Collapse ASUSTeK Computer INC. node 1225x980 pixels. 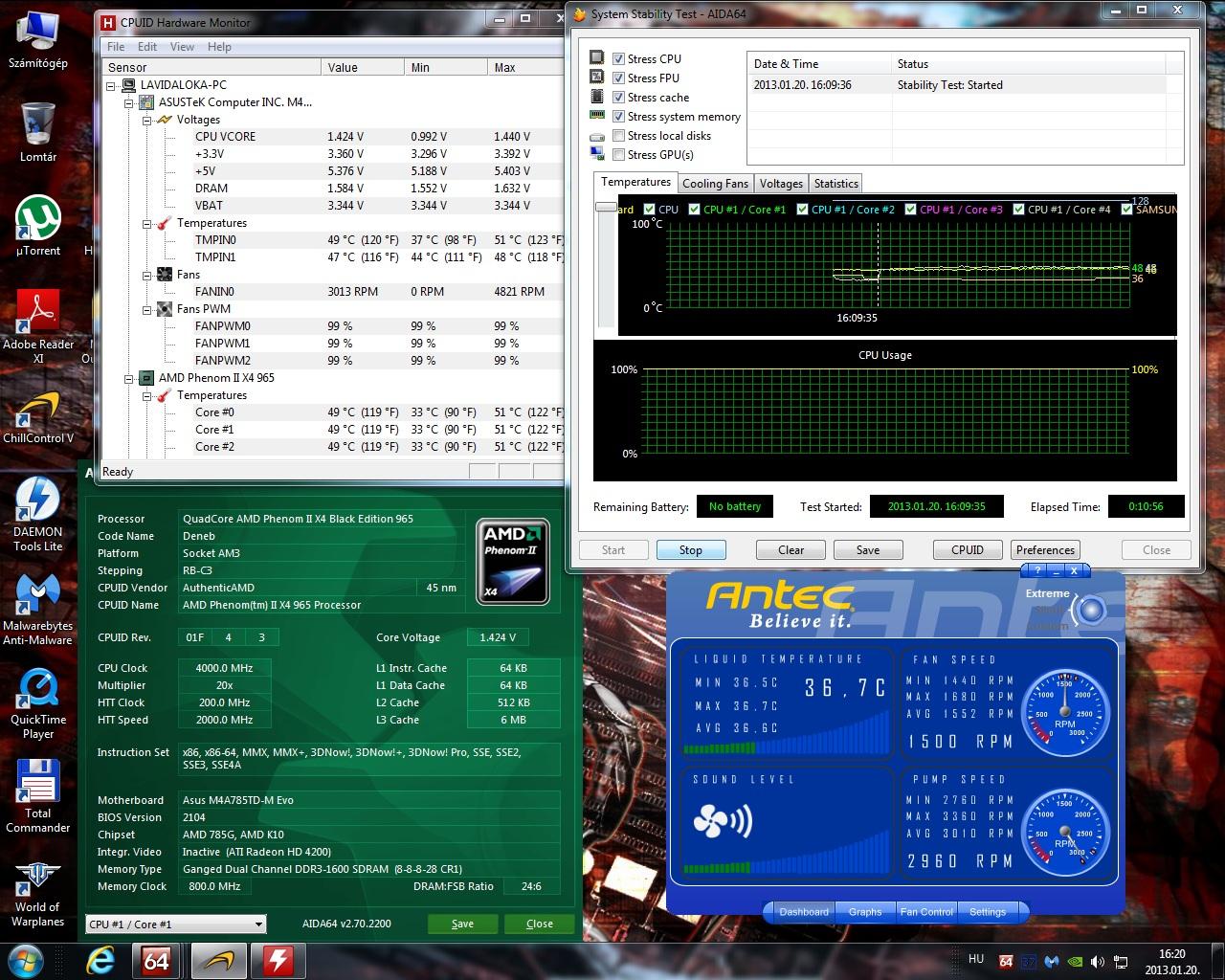(x=129, y=102)
